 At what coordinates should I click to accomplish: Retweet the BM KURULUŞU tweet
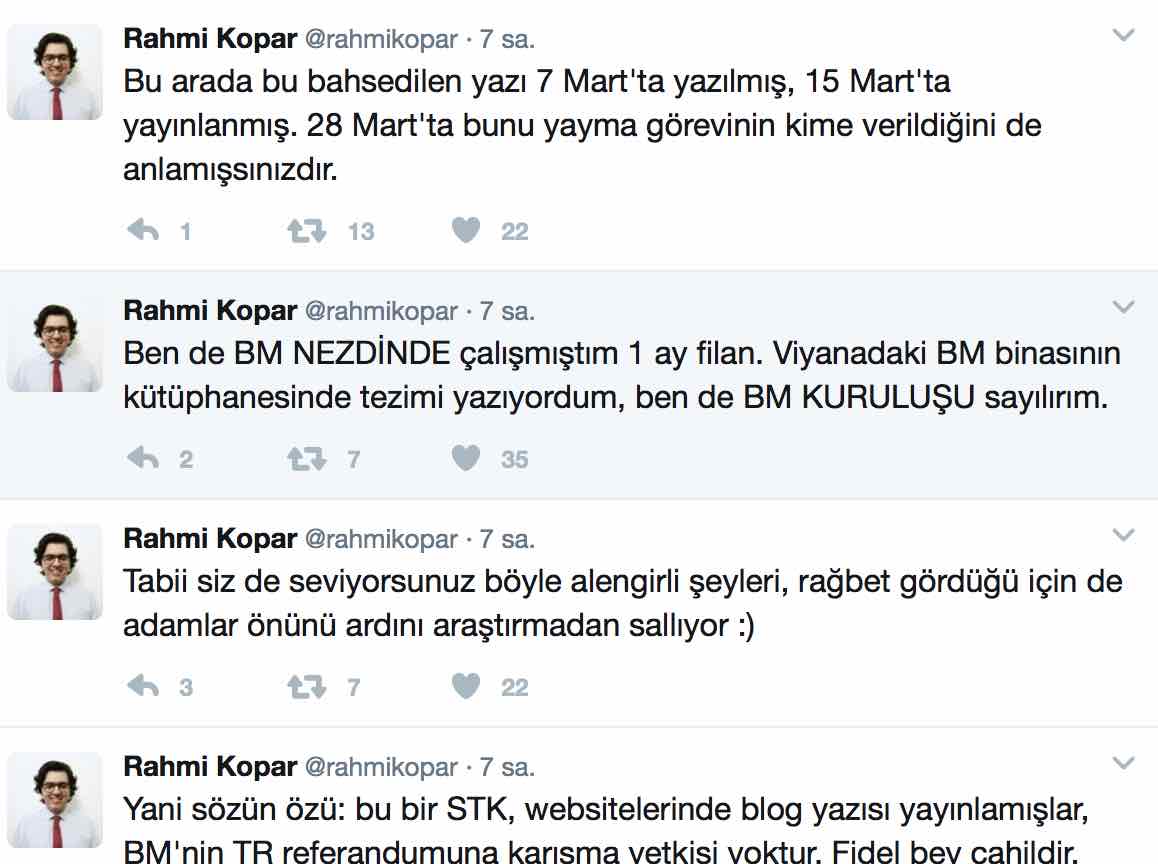pos(306,459)
